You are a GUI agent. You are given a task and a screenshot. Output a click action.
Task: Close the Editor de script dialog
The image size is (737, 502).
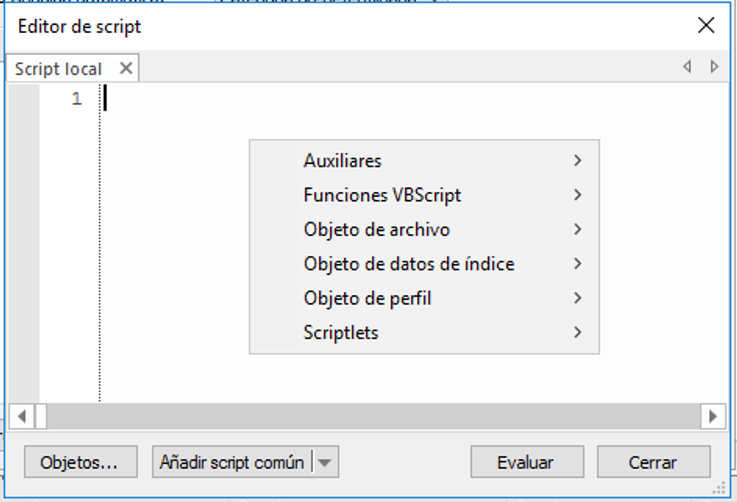[706, 25]
